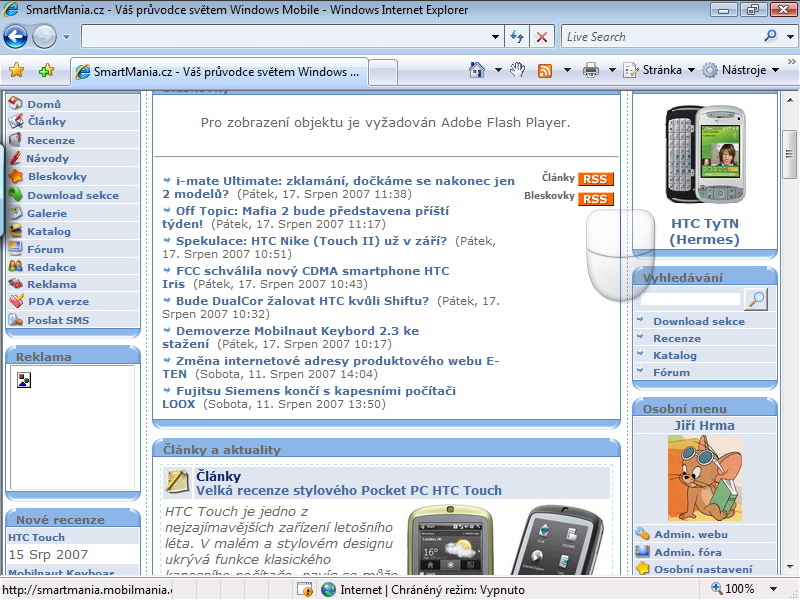This screenshot has width=800, height=600.
Task: Click the Home page toolbar icon
Action: [x=477, y=70]
